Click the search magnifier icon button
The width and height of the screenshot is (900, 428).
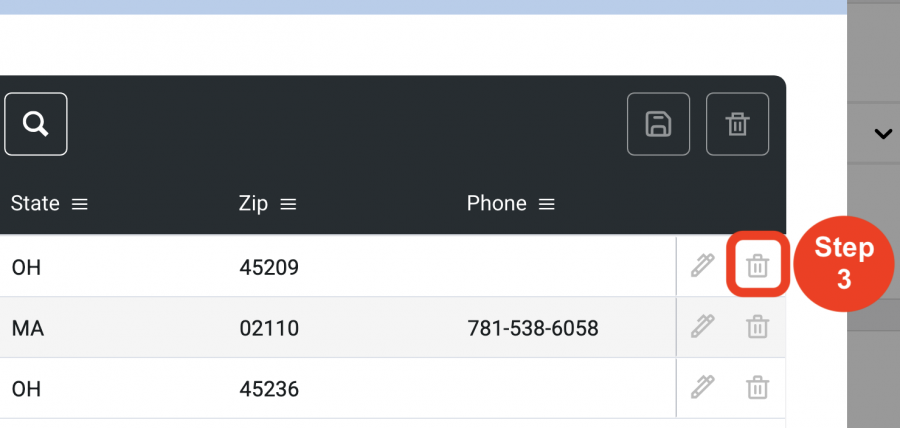(36, 124)
